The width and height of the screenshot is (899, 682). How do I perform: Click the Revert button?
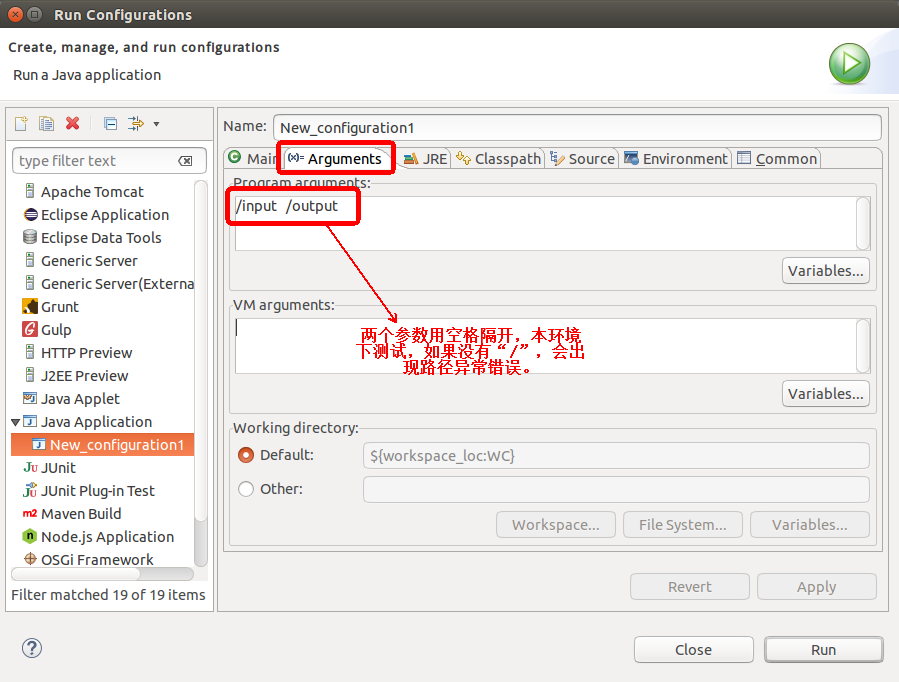[x=690, y=587]
